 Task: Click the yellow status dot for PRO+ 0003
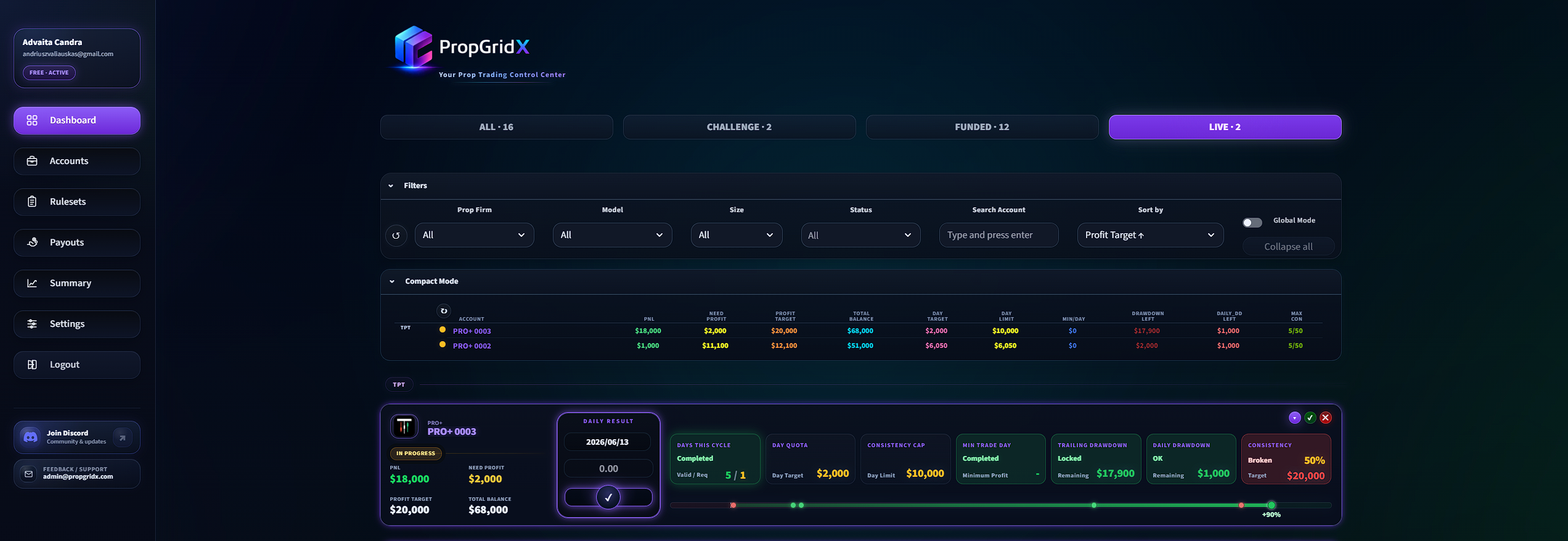pos(443,330)
